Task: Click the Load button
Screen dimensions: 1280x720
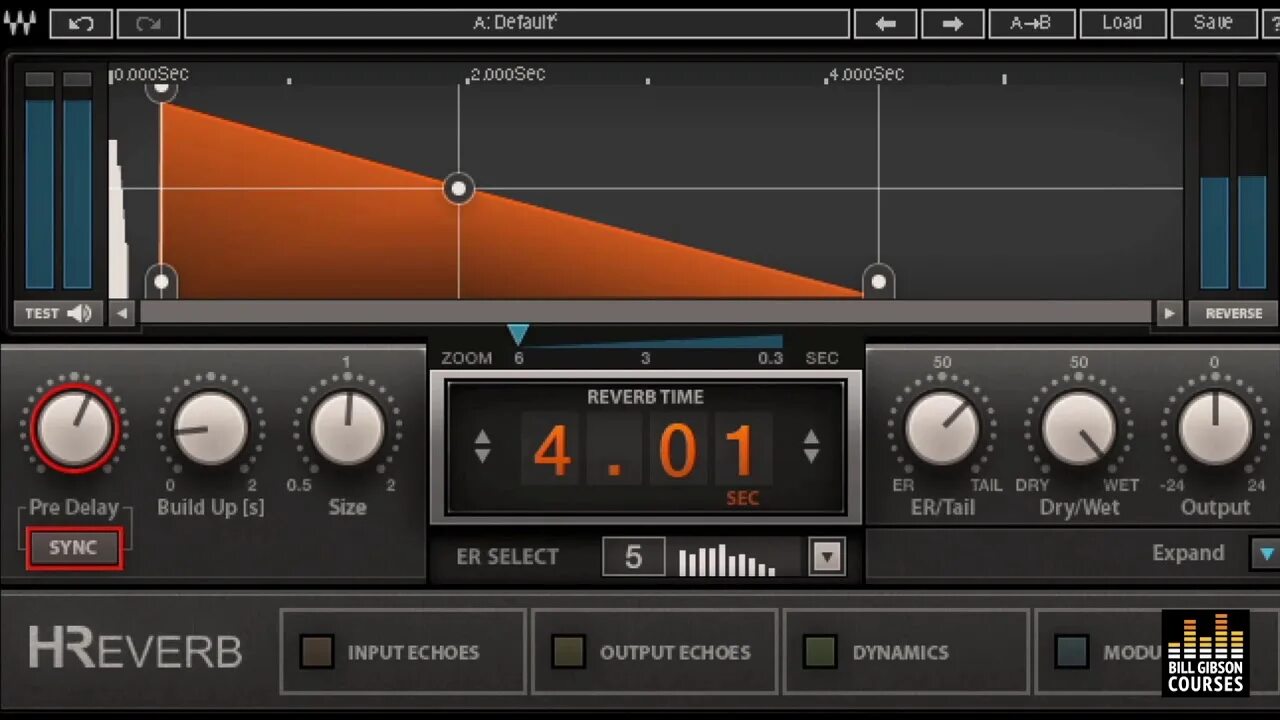Action: (1122, 23)
